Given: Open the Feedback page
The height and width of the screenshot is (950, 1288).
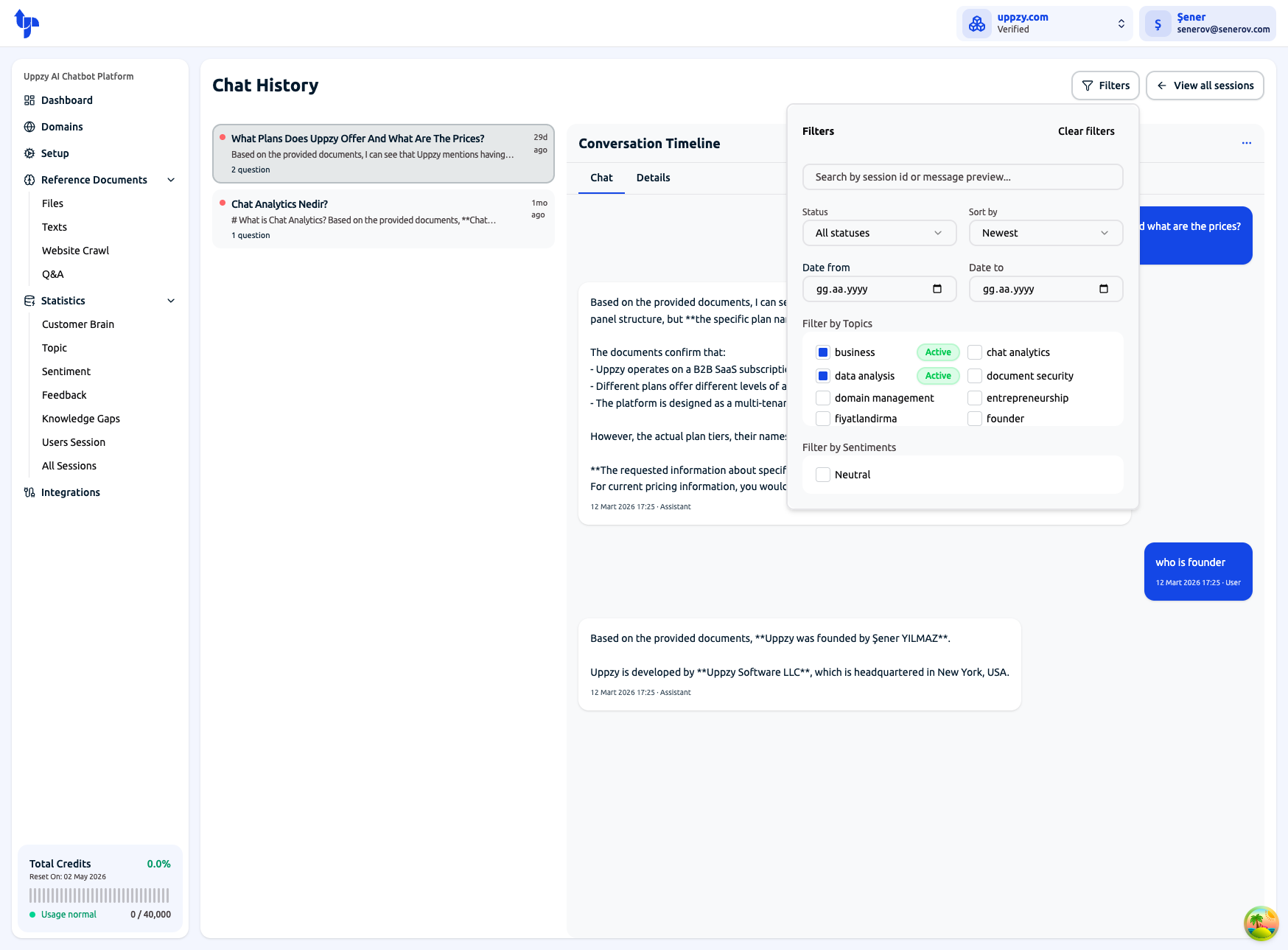Looking at the screenshot, I should coord(64,395).
